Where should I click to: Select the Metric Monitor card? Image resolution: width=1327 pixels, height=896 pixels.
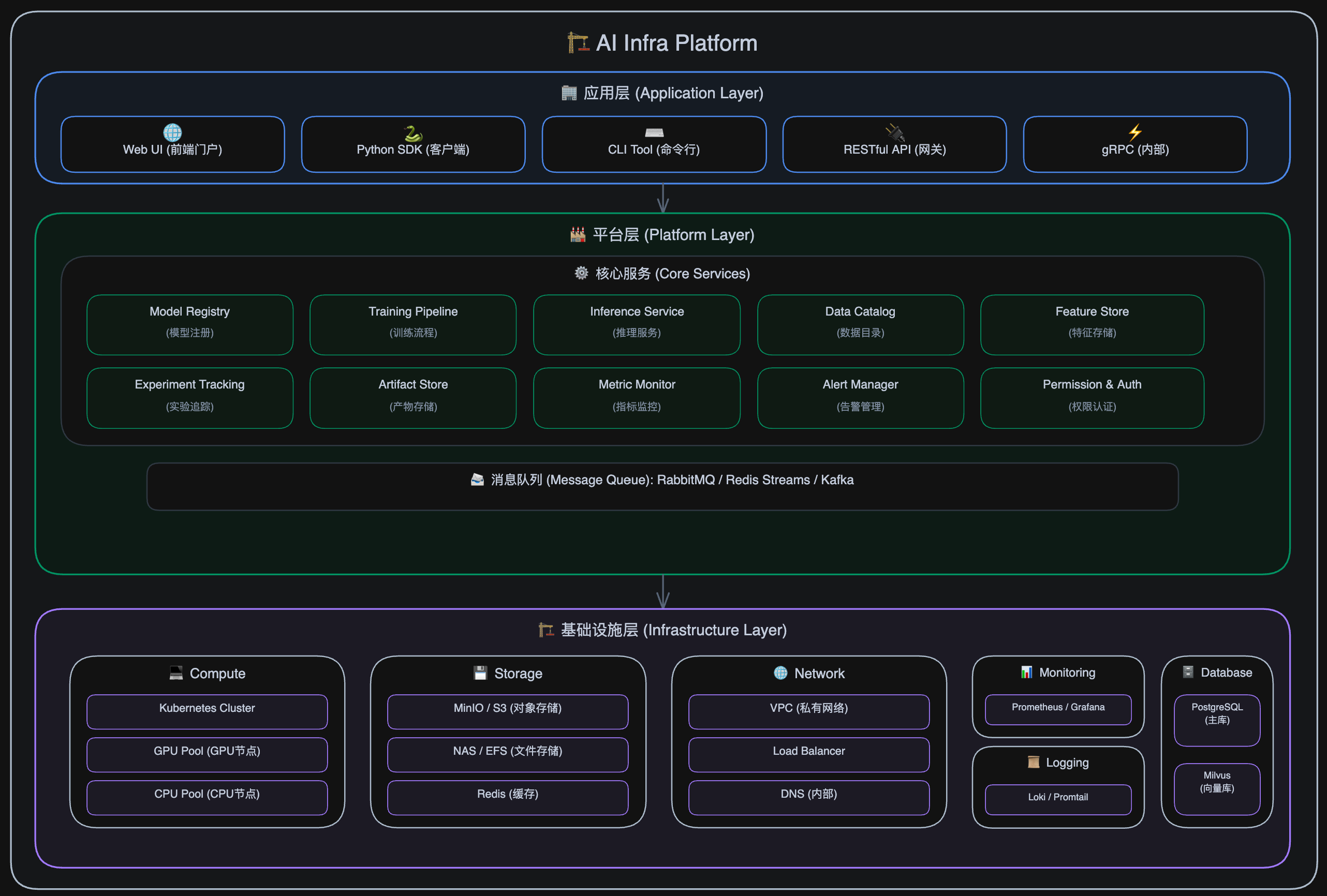pyautogui.click(x=637, y=398)
